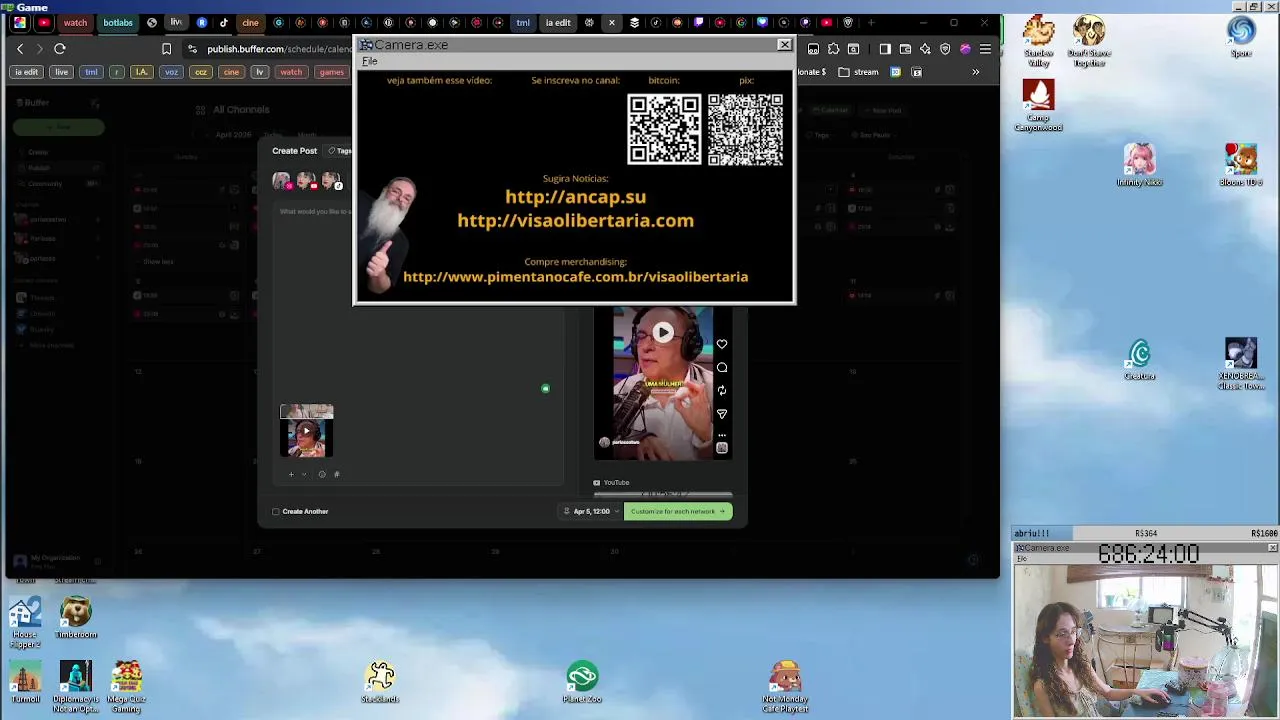This screenshot has height=720, width=1280.
Task: Switch to the 'botlabs' browser tab
Action: pyautogui.click(x=117, y=22)
